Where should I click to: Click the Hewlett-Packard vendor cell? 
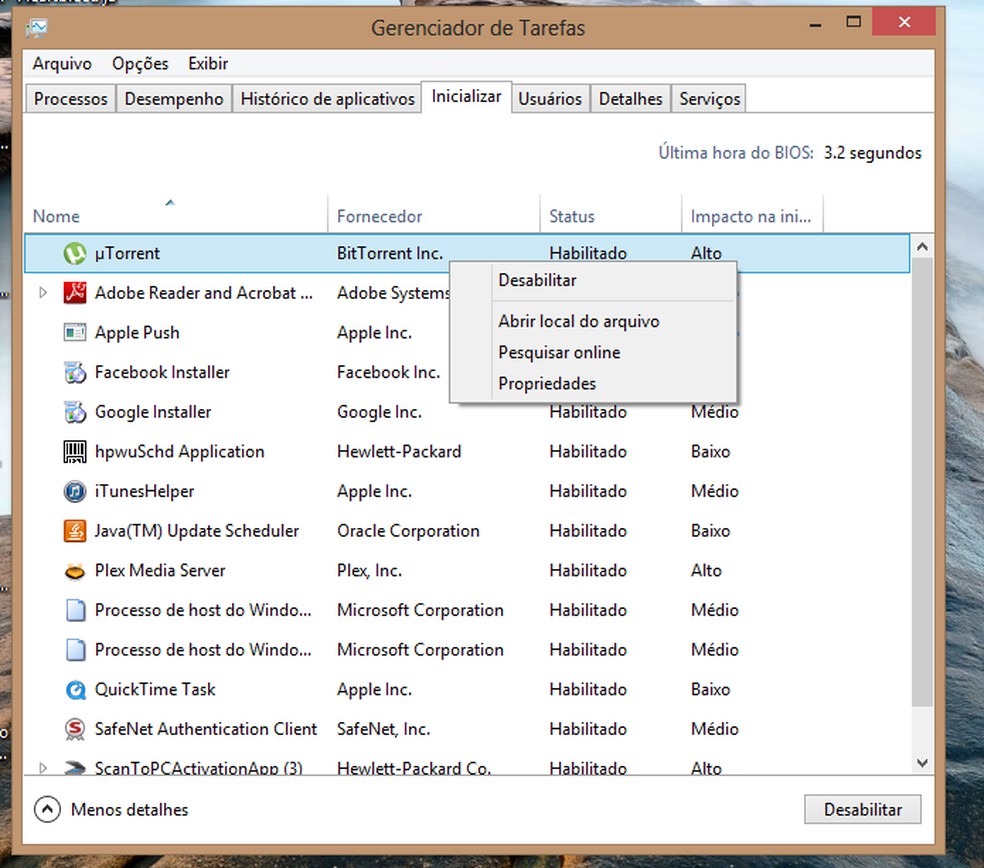pyautogui.click(x=398, y=452)
